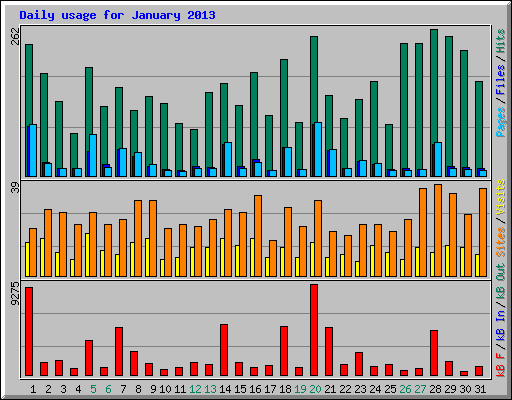The height and width of the screenshot is (400, 512).
Task: Click green weekend day label 13
Action: click(210, 389)
